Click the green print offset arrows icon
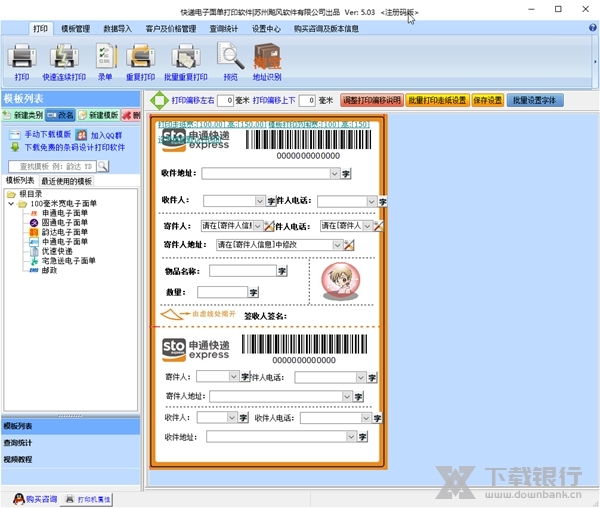The width and height of the screenshot is (600, 508). (159, 101)
